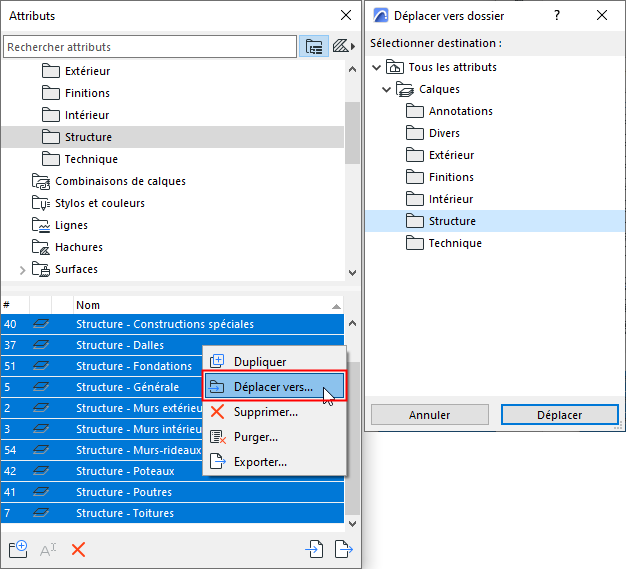The height and width of the screenshot is (569, 626).
Task: Click the Rechercher attributs search field
Action: [150, 47]
